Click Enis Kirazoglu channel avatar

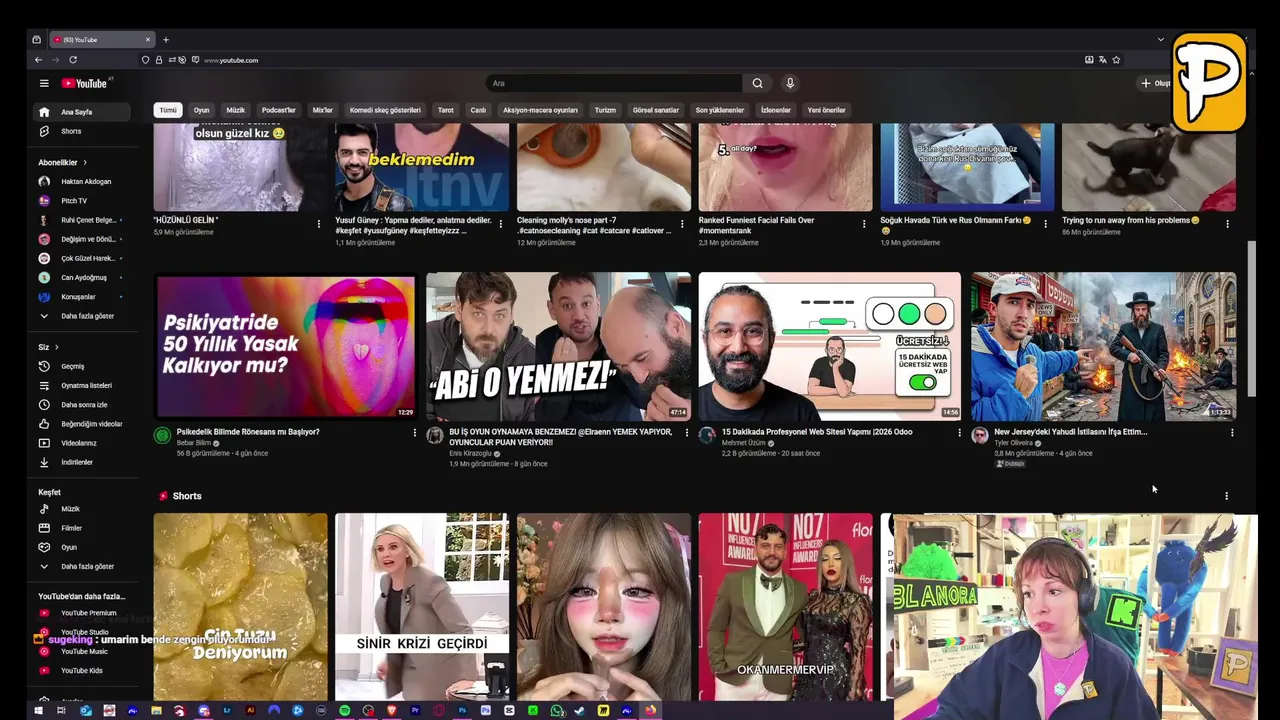pos(435,435)
